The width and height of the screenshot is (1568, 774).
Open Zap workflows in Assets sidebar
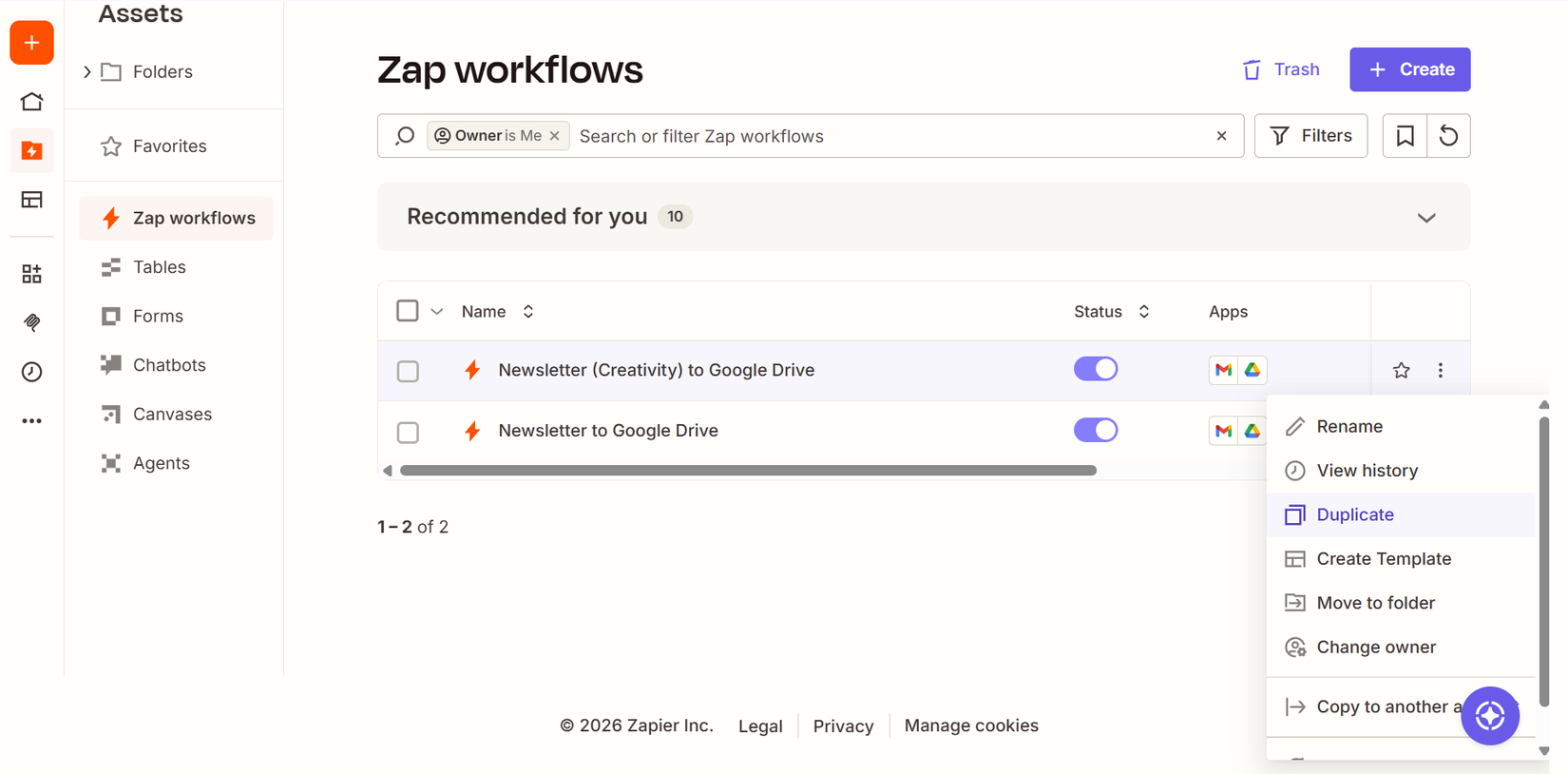tap(176, 218)
